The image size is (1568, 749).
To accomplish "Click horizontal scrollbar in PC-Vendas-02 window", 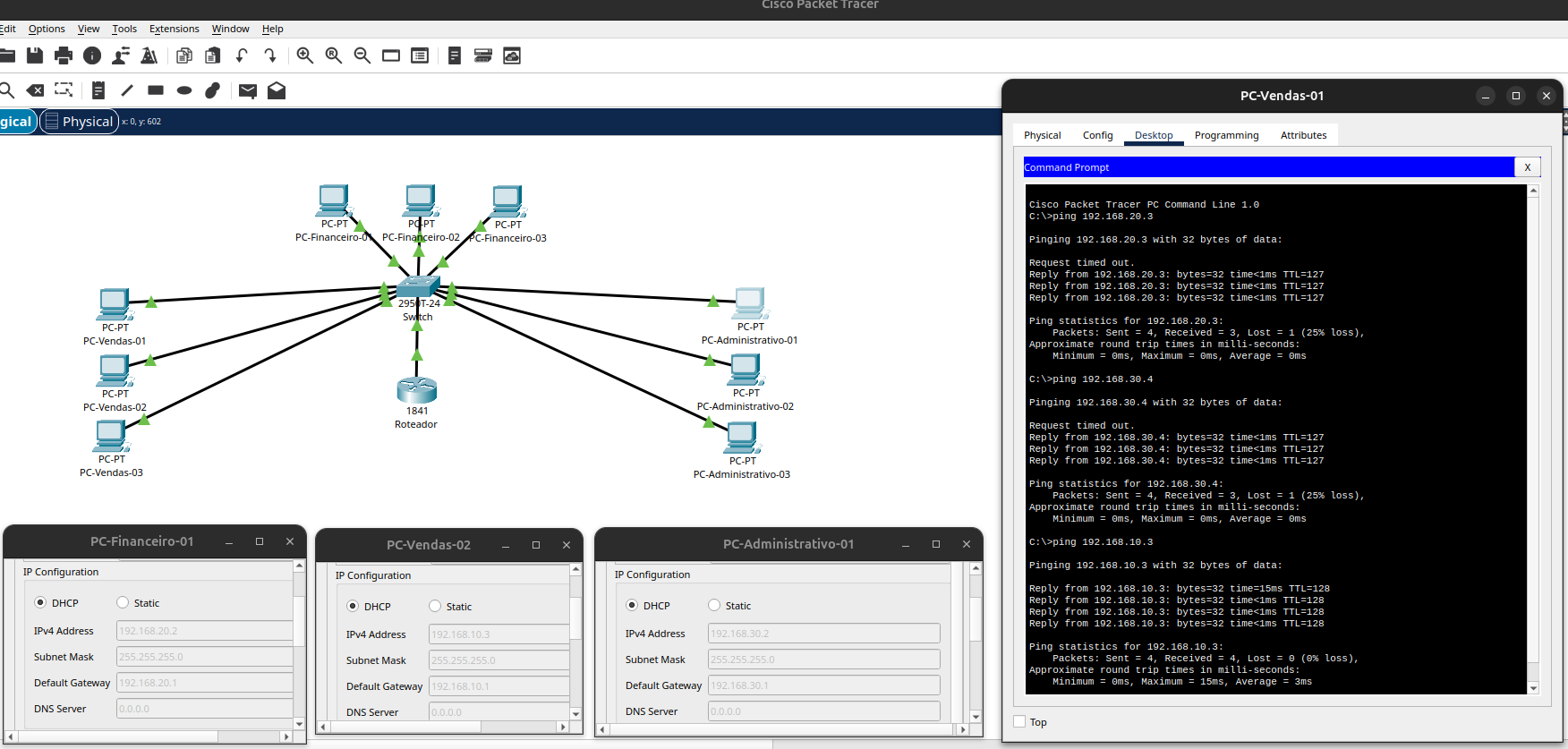I will 444,727.
